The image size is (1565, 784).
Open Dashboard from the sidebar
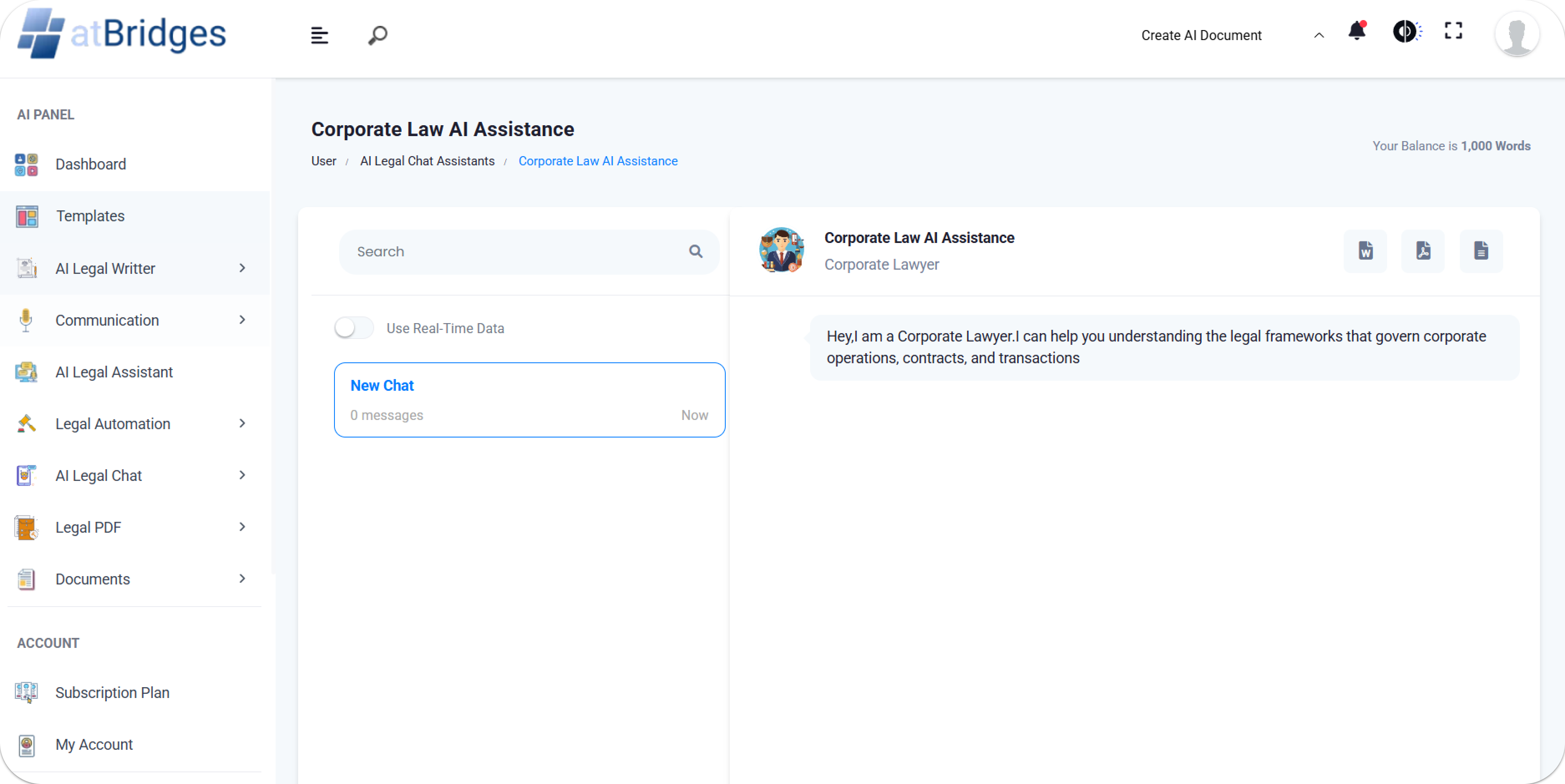[91, 164]
